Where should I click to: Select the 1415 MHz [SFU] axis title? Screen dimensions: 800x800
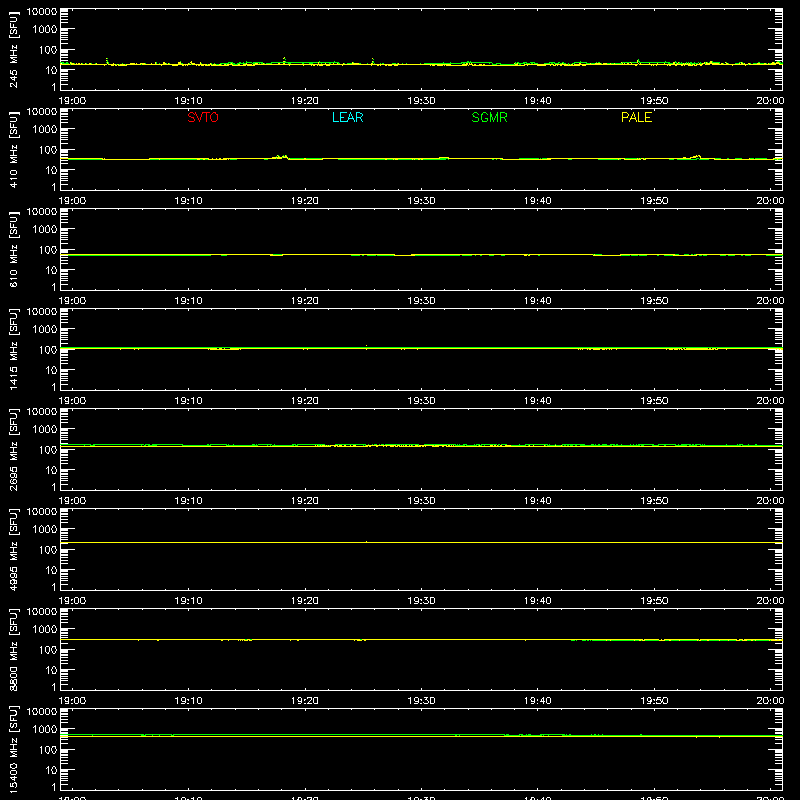point(13,349)
